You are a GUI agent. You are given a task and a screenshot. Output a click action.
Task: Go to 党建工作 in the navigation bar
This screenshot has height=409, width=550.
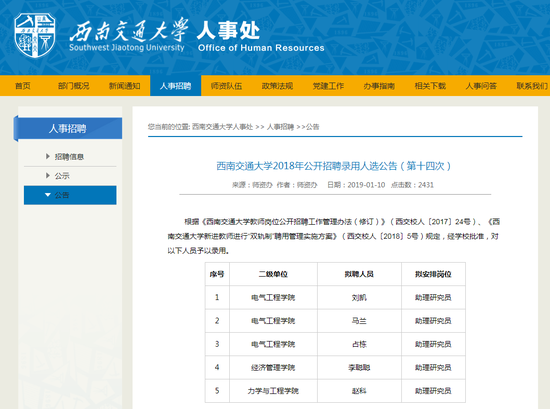point(328,86)
